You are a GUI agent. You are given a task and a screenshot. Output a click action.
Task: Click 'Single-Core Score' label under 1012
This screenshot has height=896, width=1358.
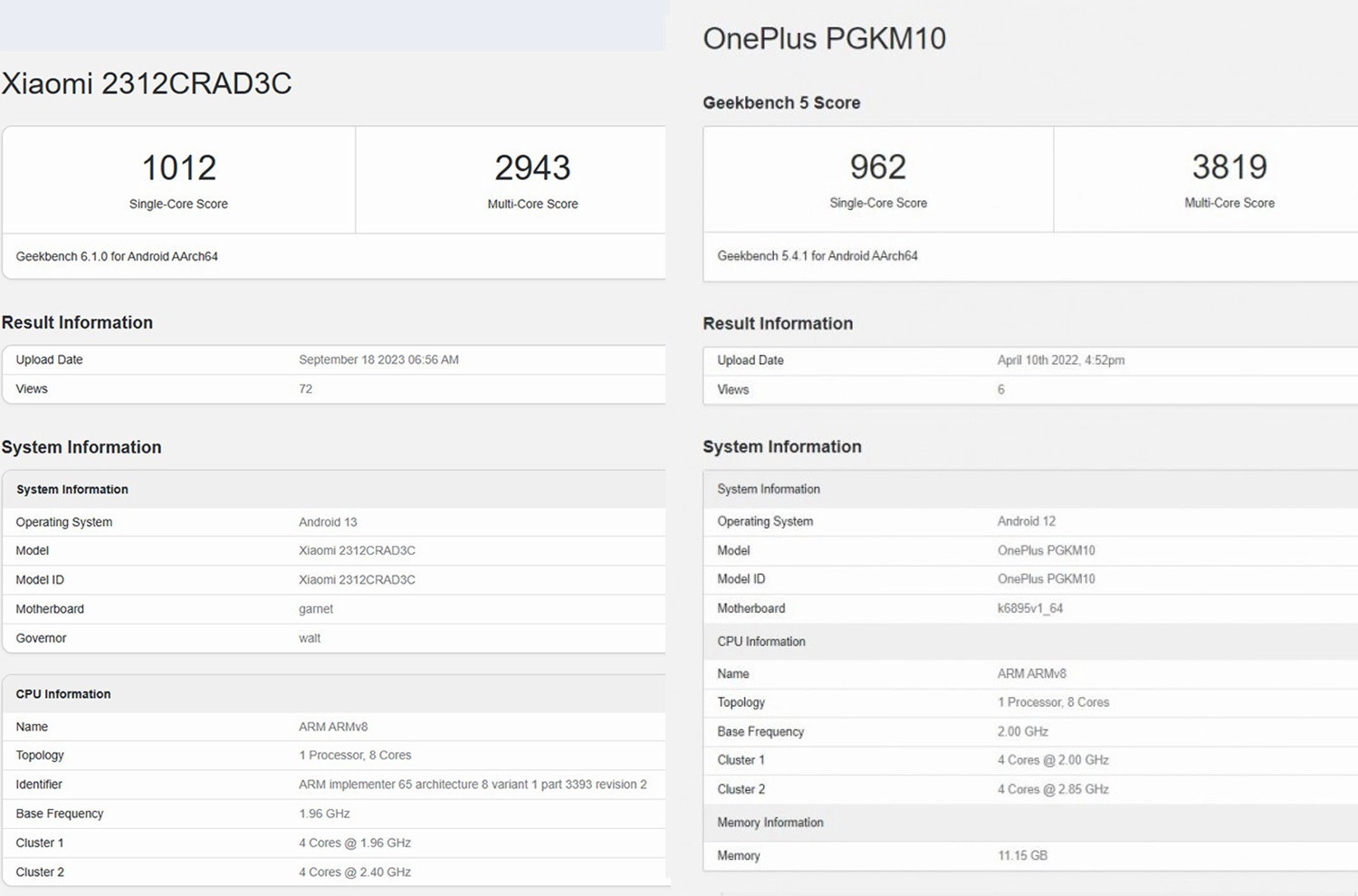pos(178,204)
